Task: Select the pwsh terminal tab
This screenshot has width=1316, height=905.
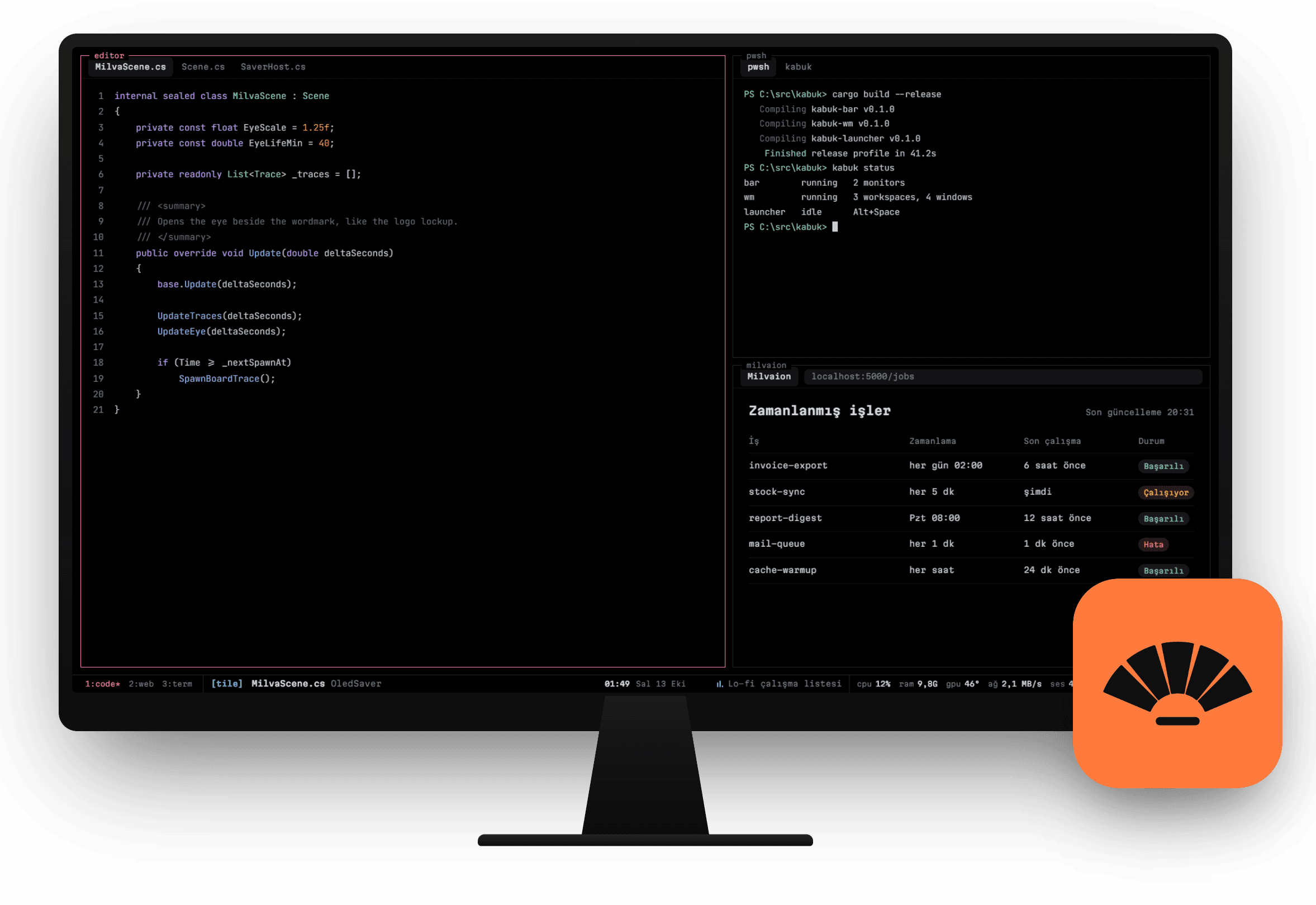Action: [758, 67]
